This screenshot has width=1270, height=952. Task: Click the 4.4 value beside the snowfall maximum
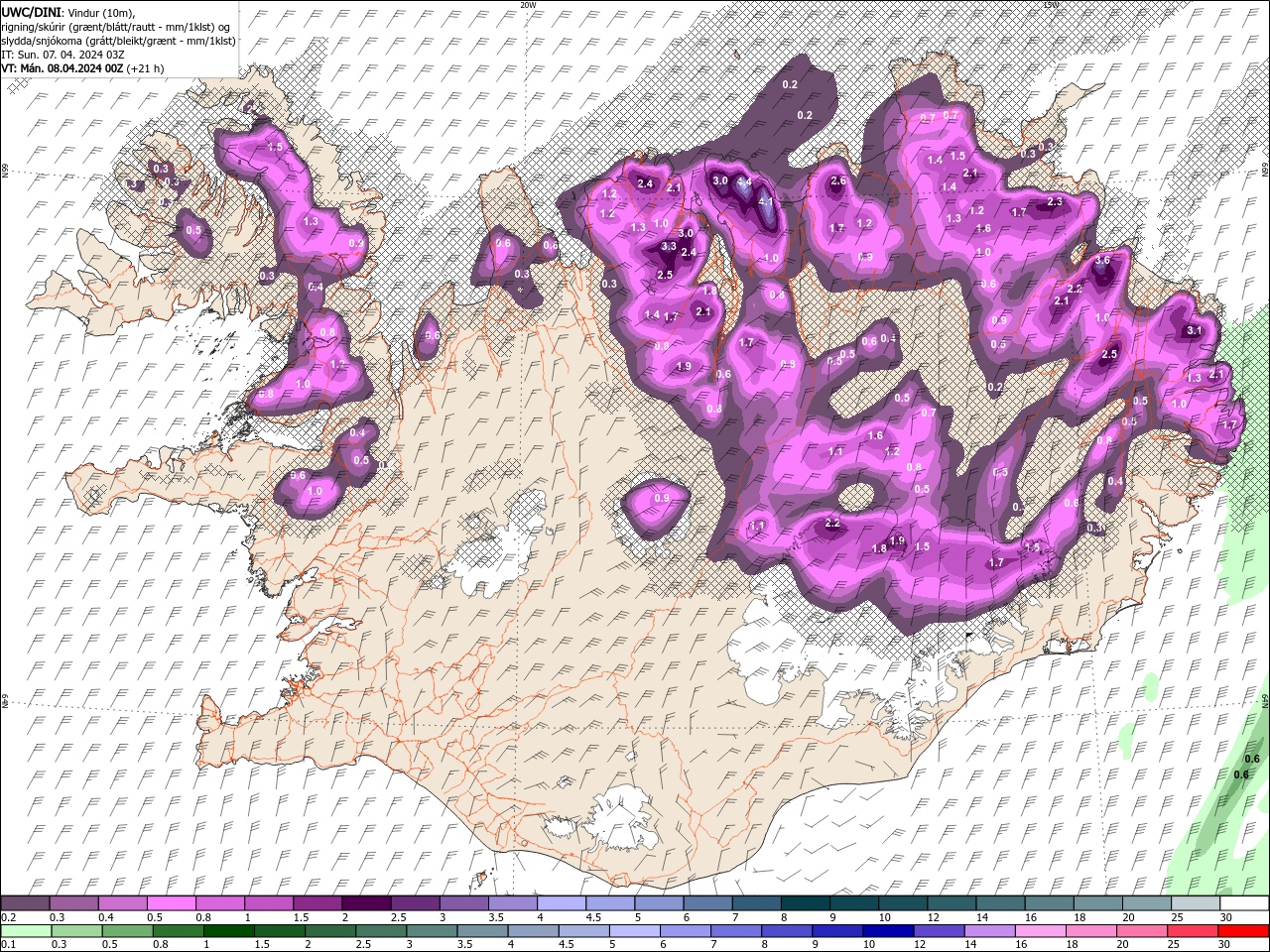pyautogui.click(x=744, y=182)
